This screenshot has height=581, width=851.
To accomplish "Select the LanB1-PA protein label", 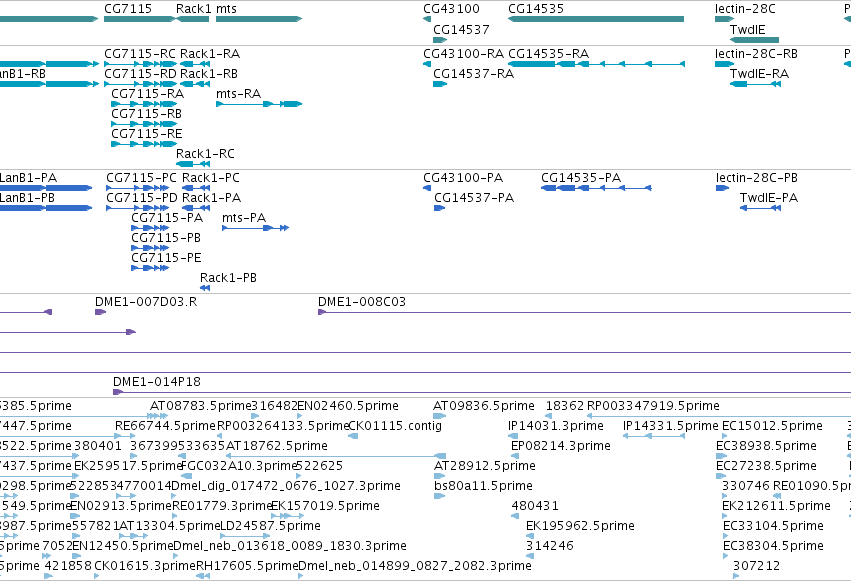I will click(28, 177).
